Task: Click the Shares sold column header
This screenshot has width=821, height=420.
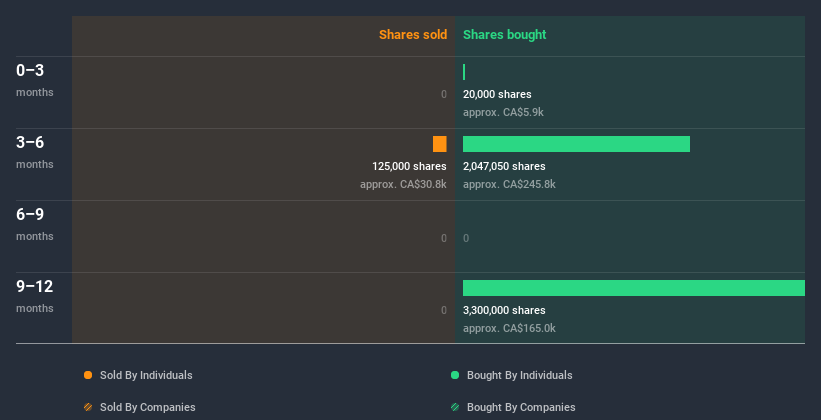Action: coord(413,35)
